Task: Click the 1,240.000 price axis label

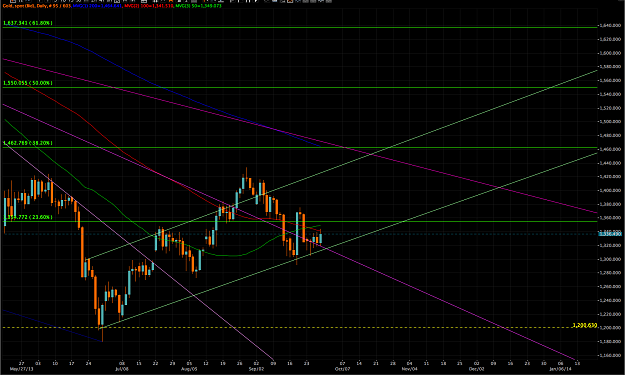Action: (x=610, y=300)
